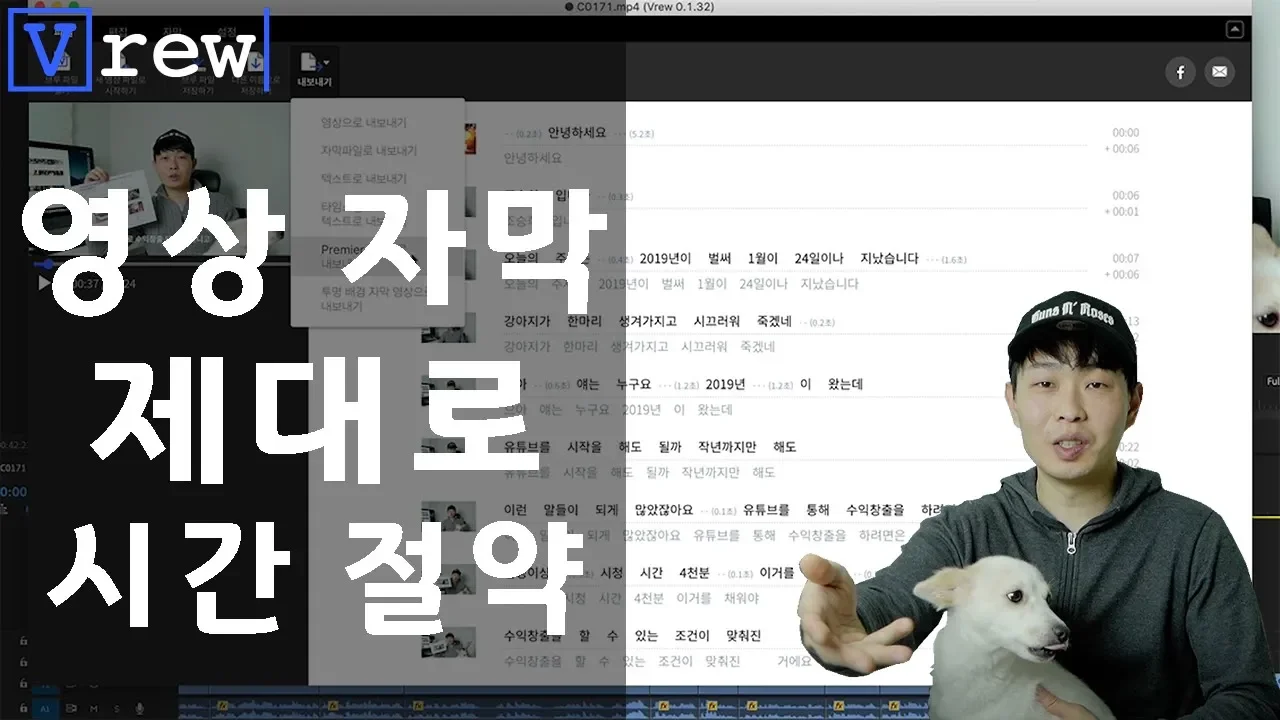Play the video with the preview play button
The image size is (1280, 720).
point(44,283)
